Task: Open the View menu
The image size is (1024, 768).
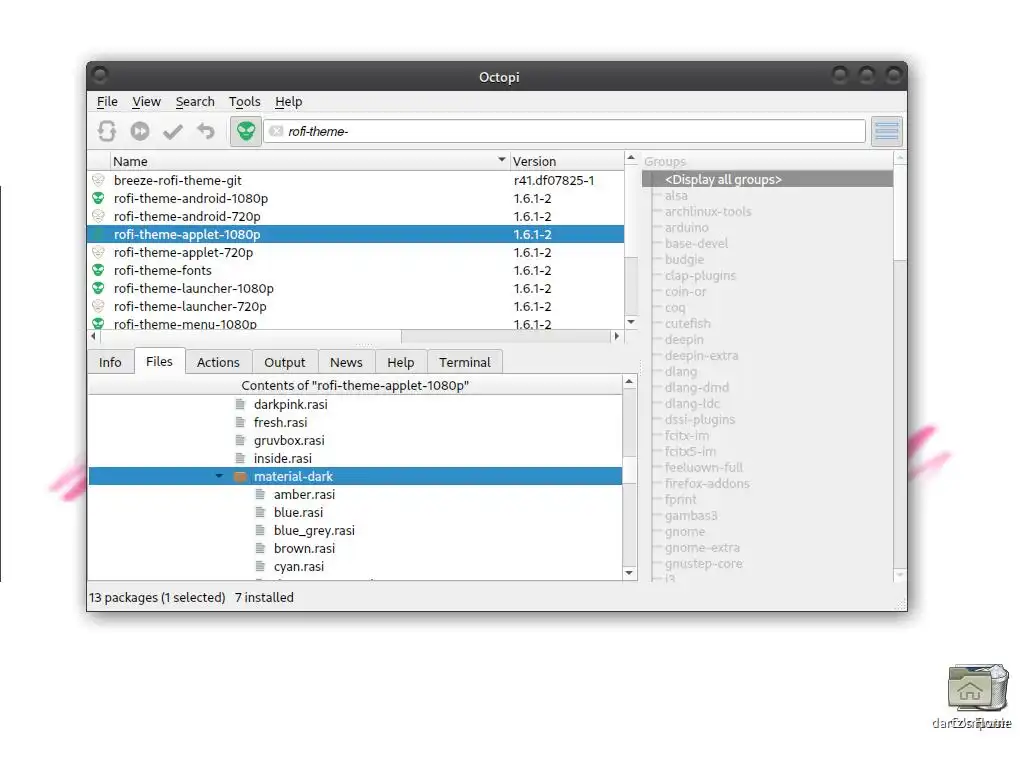Action: 146,101
